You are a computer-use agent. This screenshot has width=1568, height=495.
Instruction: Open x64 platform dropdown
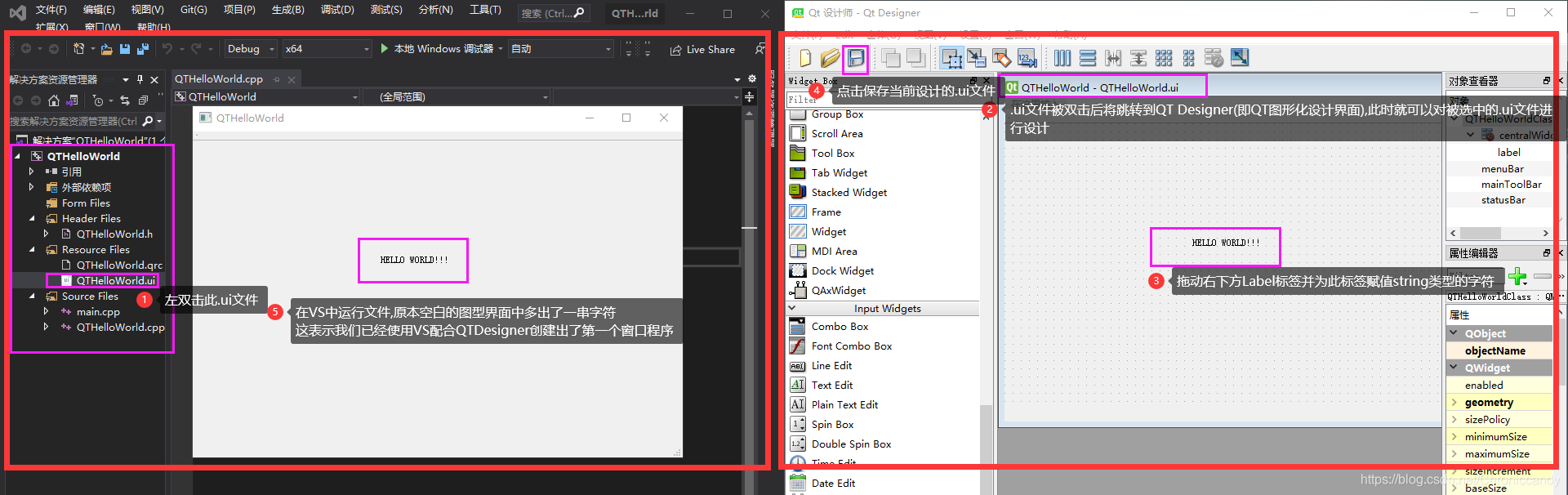tap(327, 49)
